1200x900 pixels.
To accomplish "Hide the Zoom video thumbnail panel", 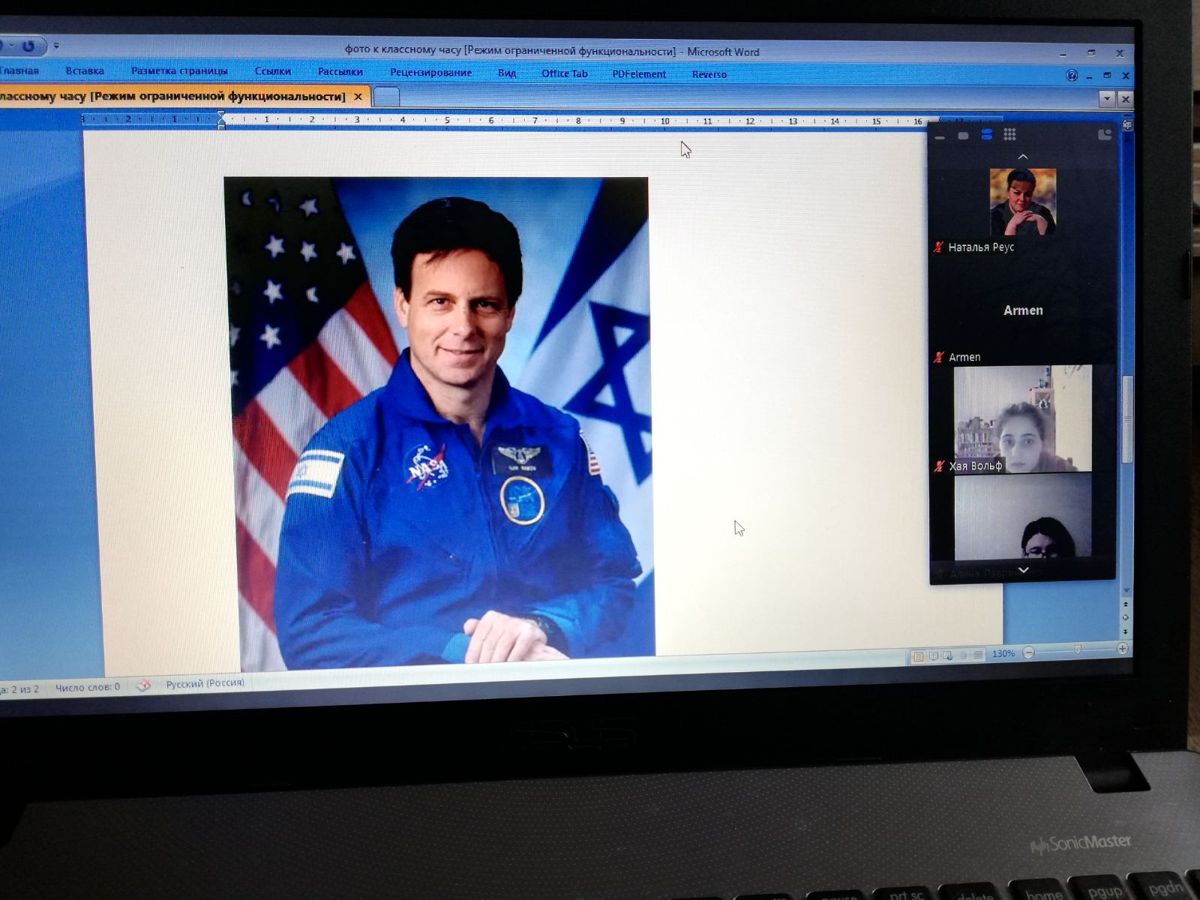I will [x=940, y=135].
